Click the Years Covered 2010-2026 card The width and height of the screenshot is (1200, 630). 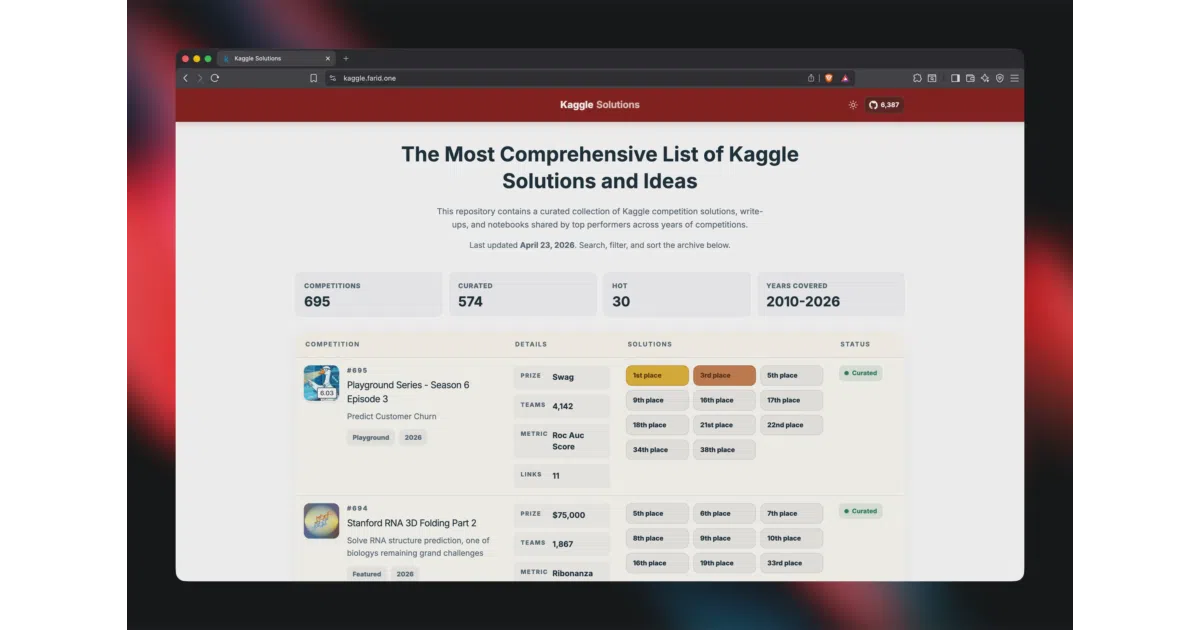pos(831,295)
